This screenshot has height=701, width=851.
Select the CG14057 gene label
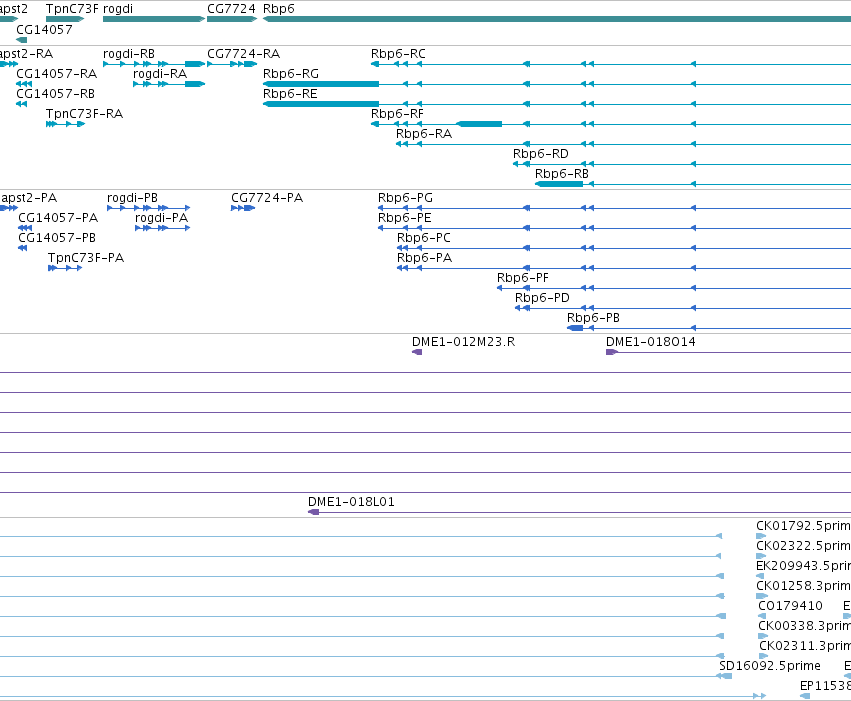tap(44, 29)
